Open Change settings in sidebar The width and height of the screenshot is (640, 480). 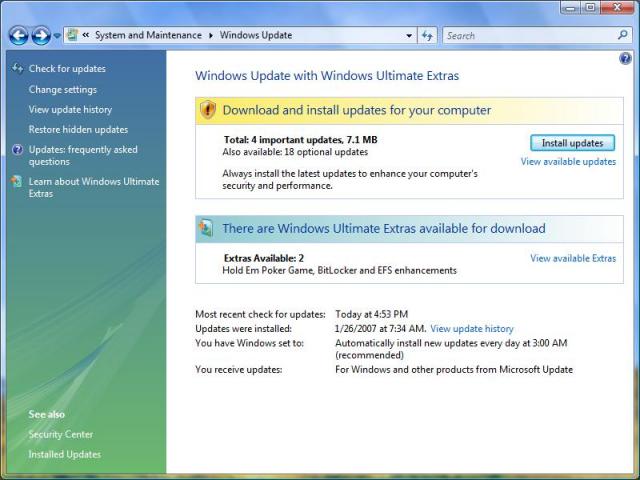pyautogui.click(x=62, y=89)
